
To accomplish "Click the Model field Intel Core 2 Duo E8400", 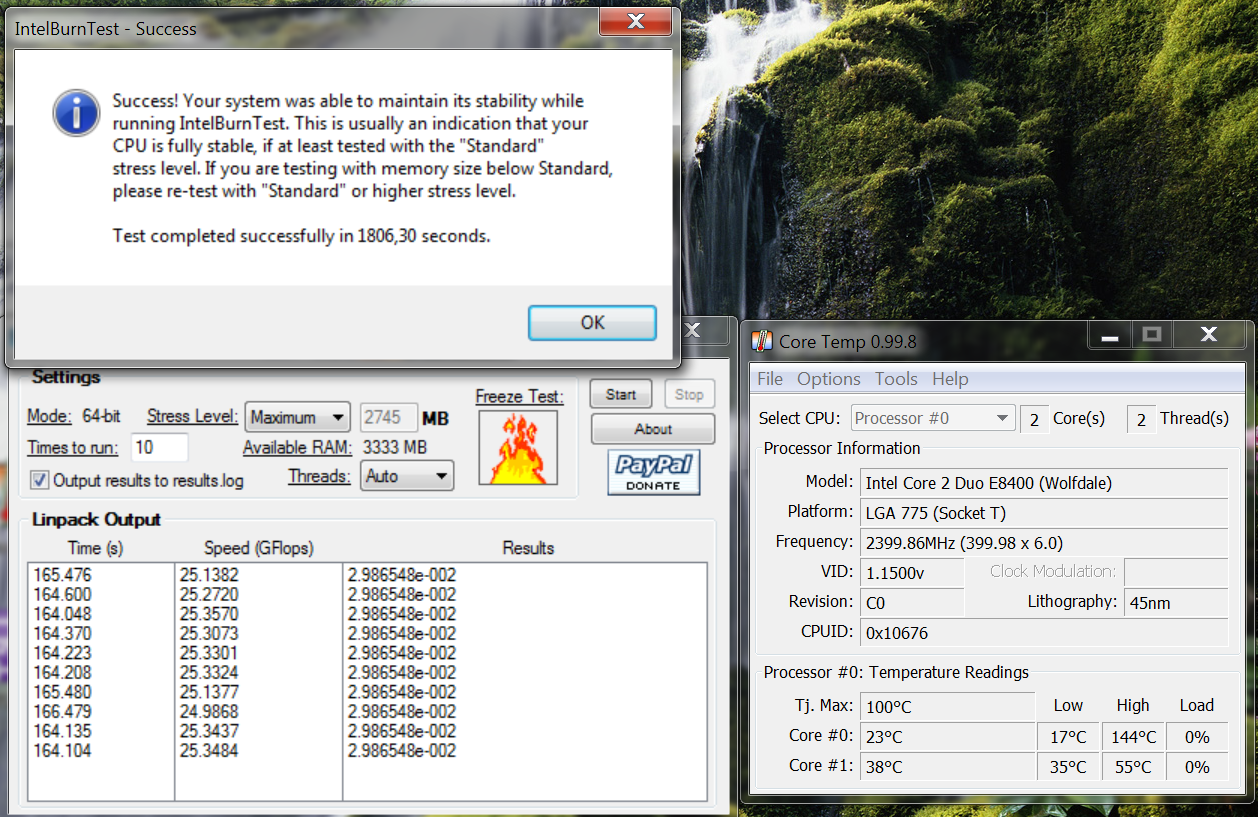I will [x=1045, y=483].
